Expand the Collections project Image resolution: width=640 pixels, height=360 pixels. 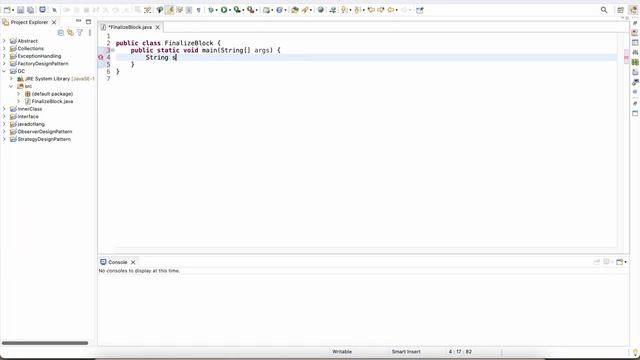4,48
